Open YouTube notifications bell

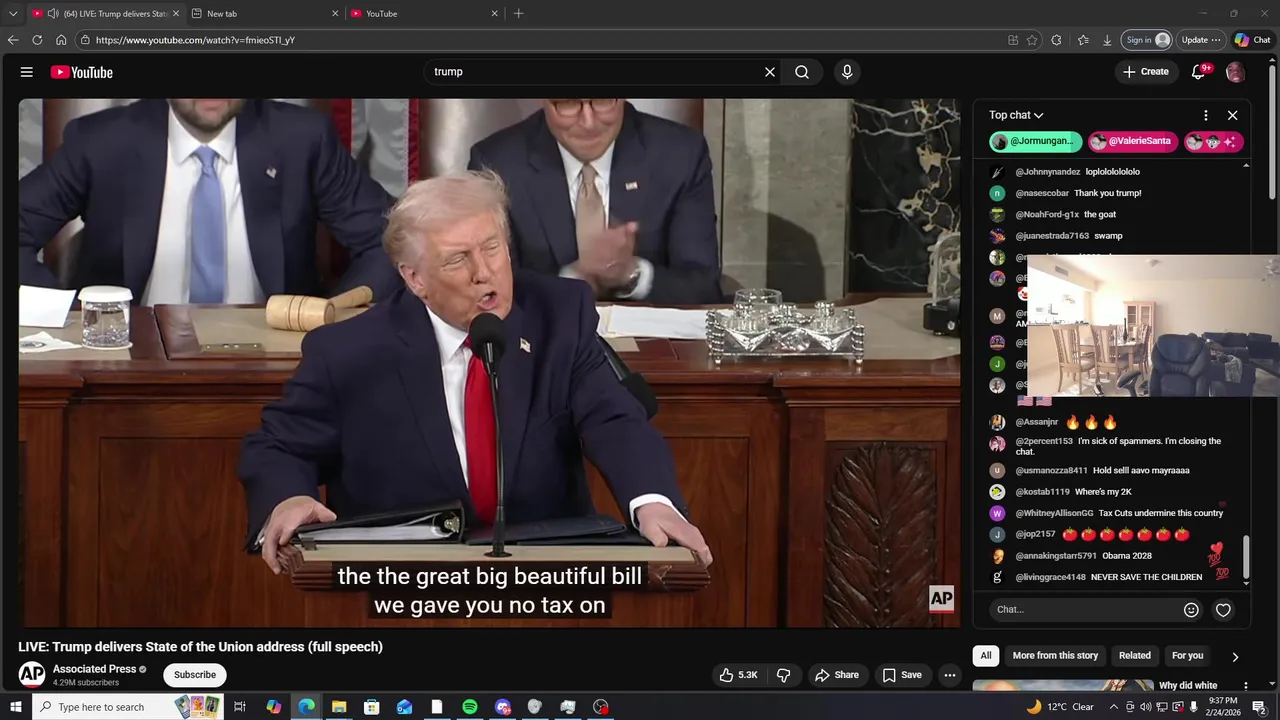(x=1199, y=72)
